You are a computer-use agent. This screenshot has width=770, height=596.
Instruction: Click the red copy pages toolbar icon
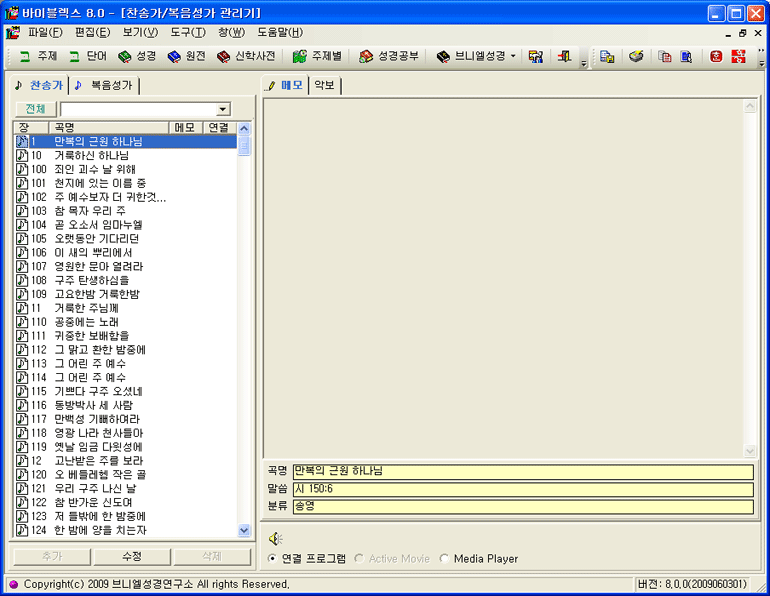[x=664, y=56]
